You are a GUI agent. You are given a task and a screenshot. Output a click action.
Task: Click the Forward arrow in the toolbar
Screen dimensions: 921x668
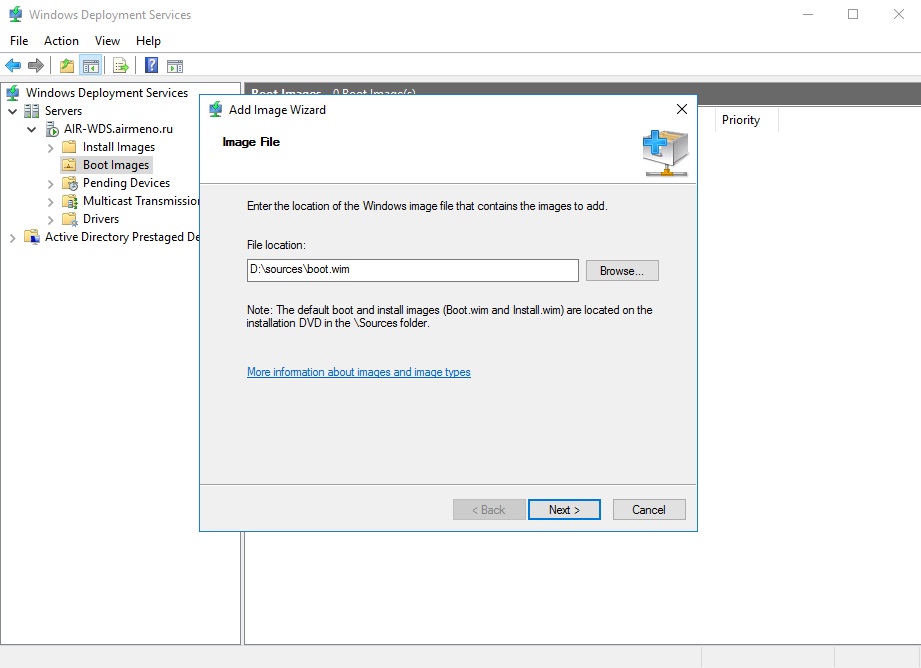[36, 66]
